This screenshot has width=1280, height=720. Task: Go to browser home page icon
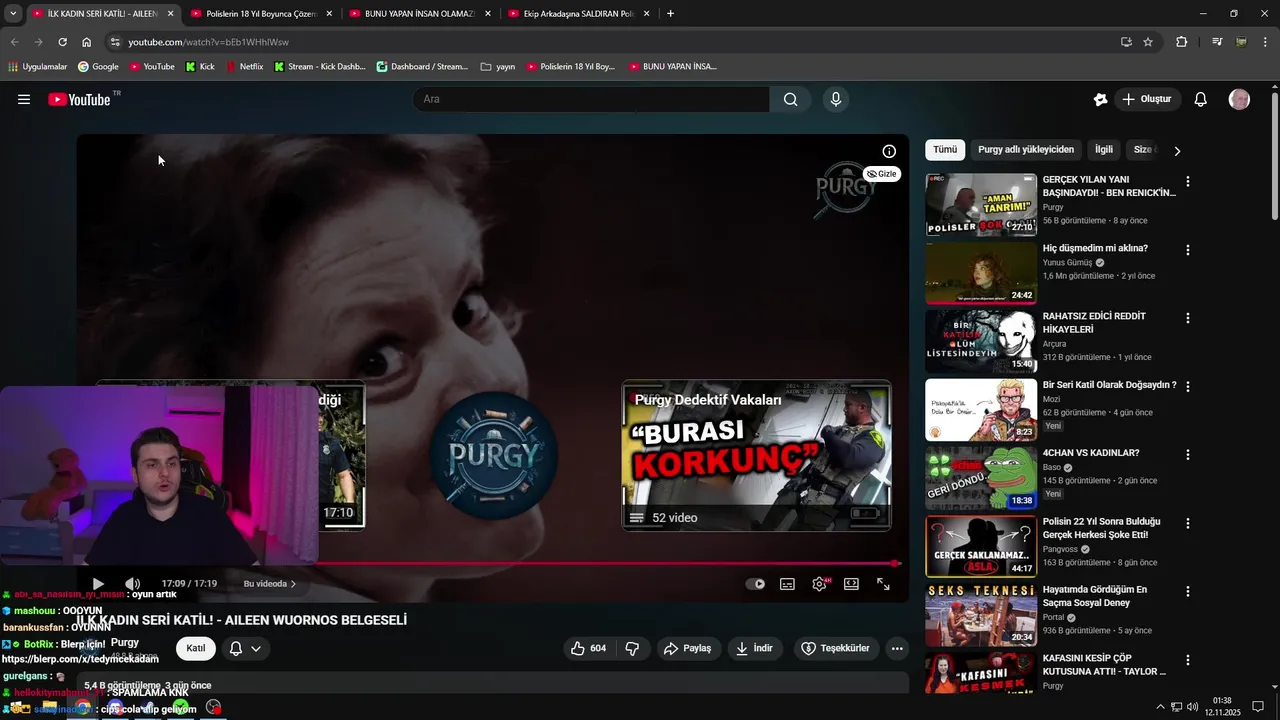point(87,42)
